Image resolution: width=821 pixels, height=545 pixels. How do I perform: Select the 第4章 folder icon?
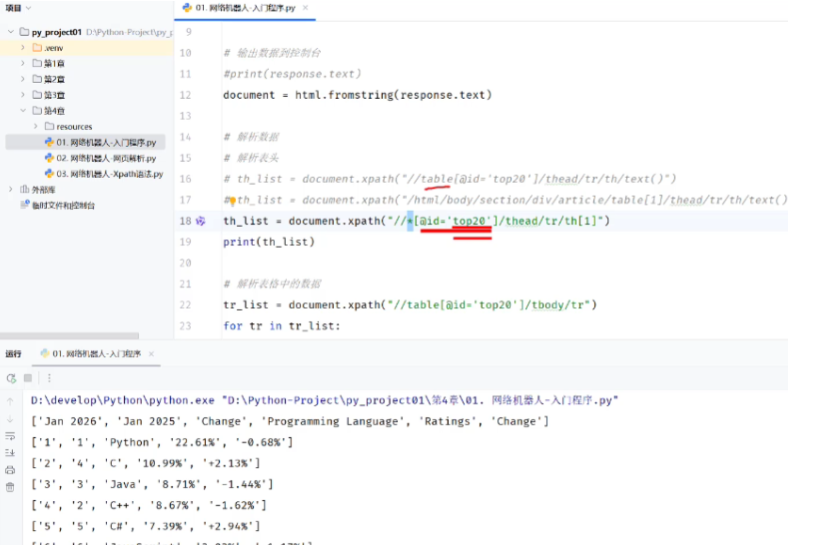(37, 110)
